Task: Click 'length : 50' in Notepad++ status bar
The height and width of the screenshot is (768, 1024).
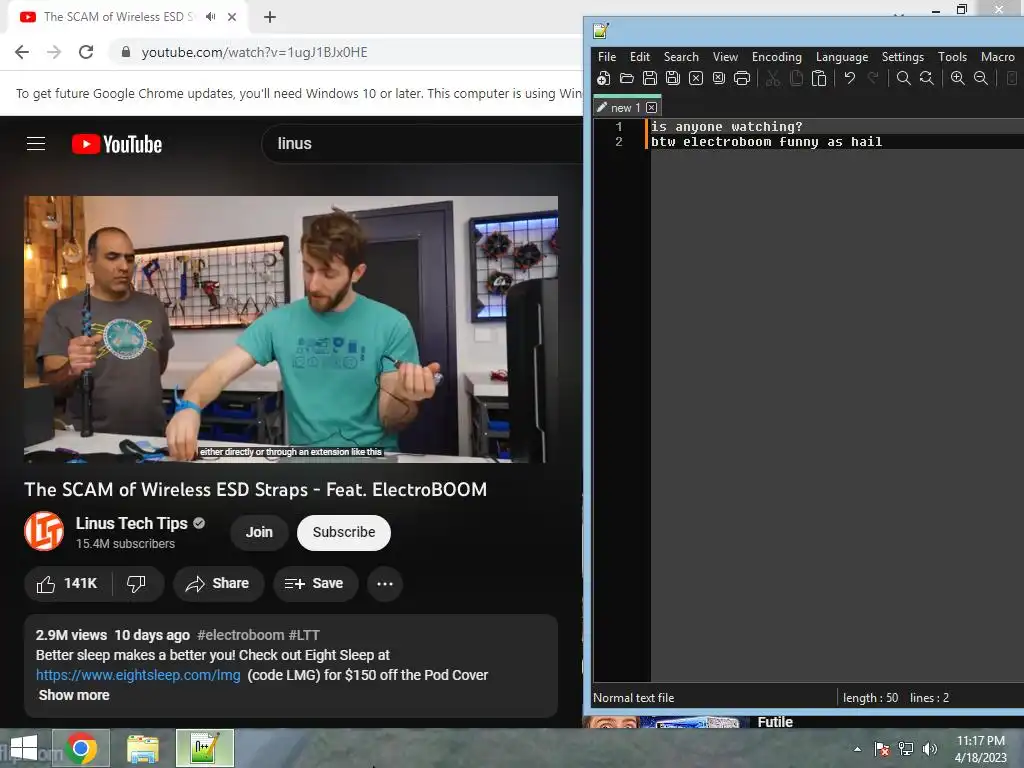Action: click(x=871, y=697)
